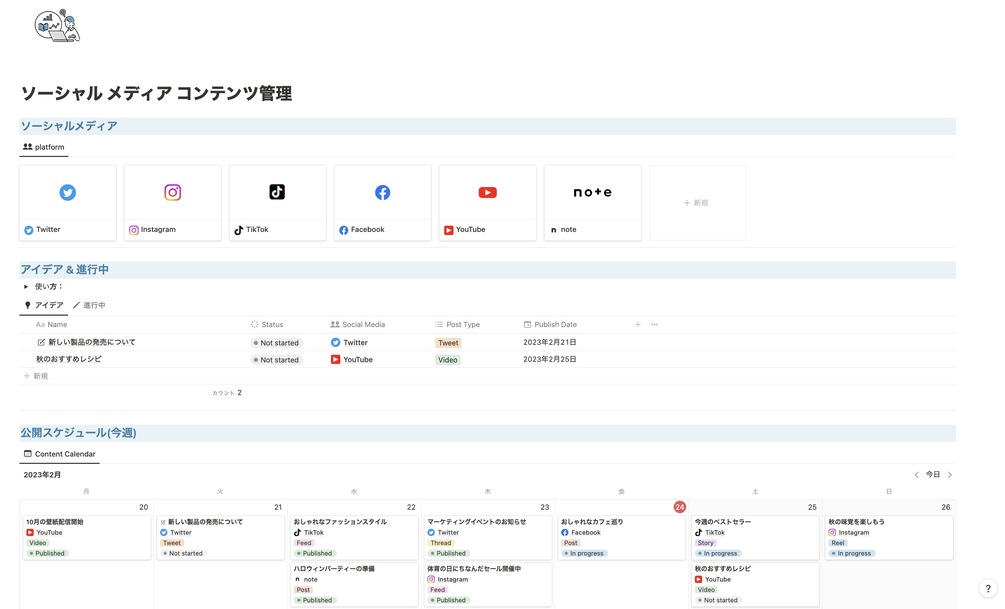Jump to 今日 in the calendar

pos(933,475)
